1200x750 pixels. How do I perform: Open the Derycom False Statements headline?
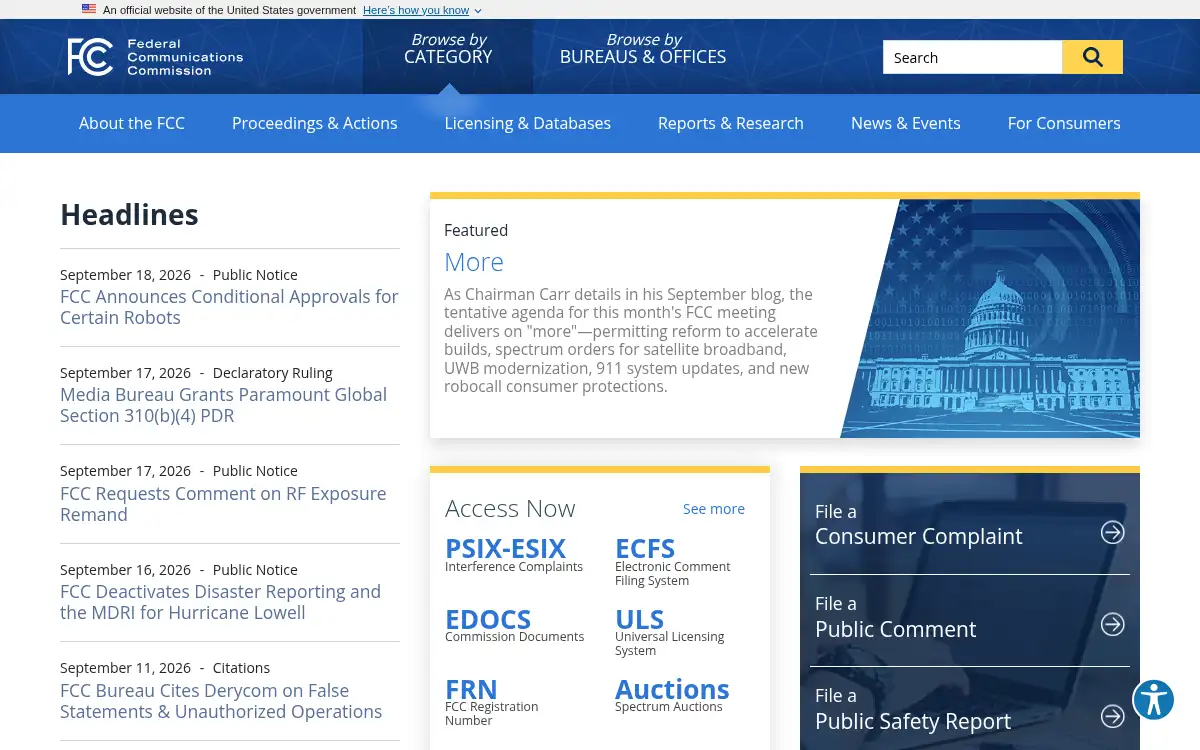click(221, 701)
